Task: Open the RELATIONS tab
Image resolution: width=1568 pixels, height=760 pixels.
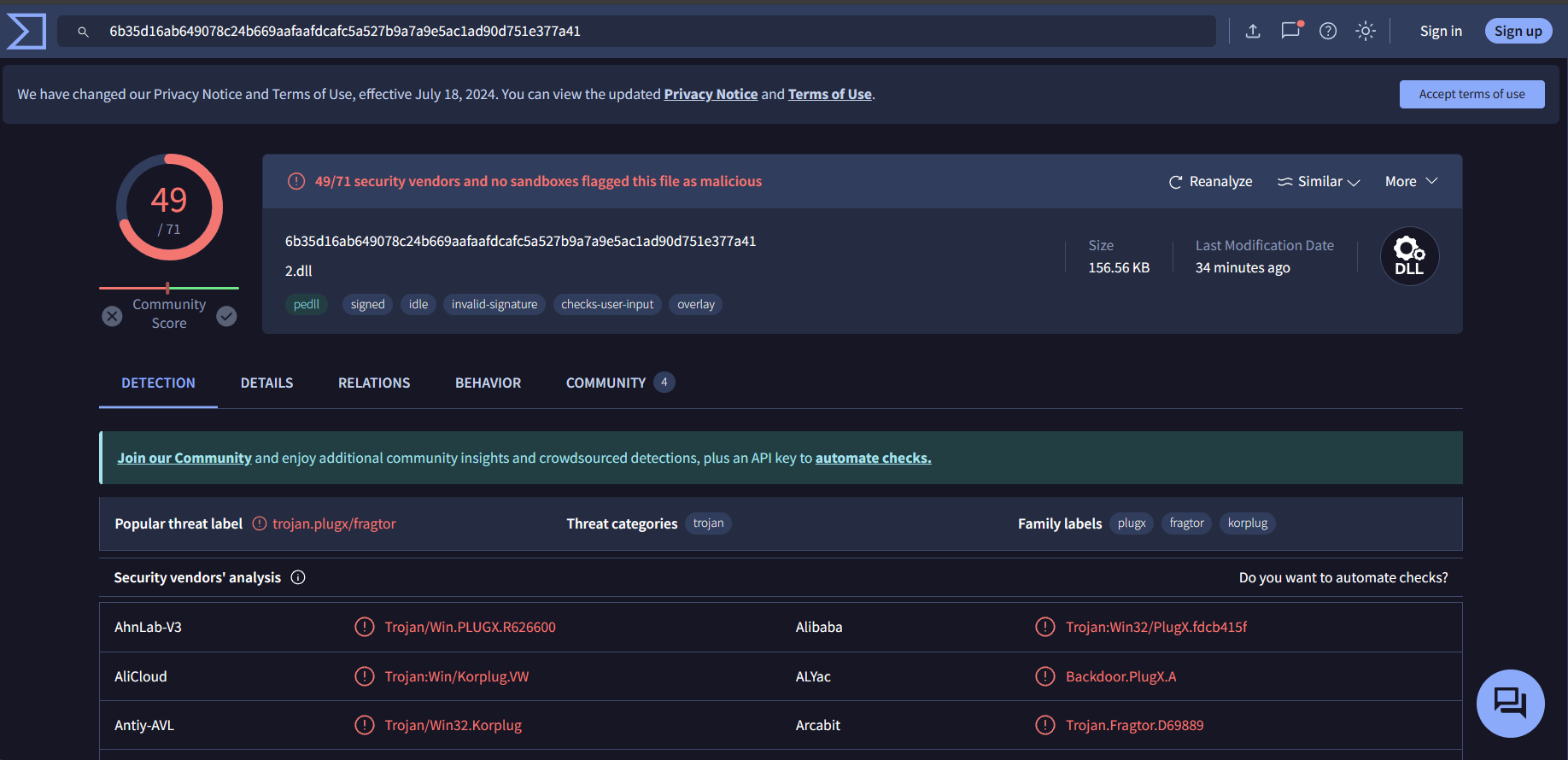Action: pos(374,383)
